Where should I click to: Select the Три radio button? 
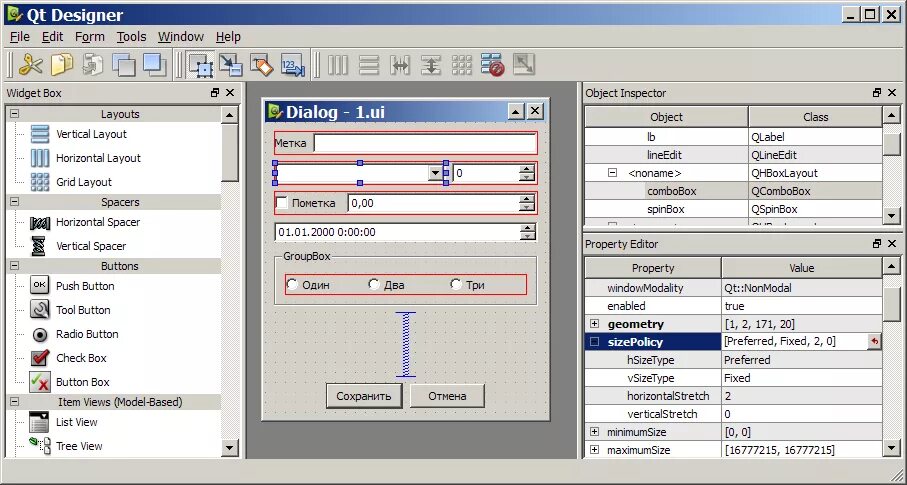456,284
